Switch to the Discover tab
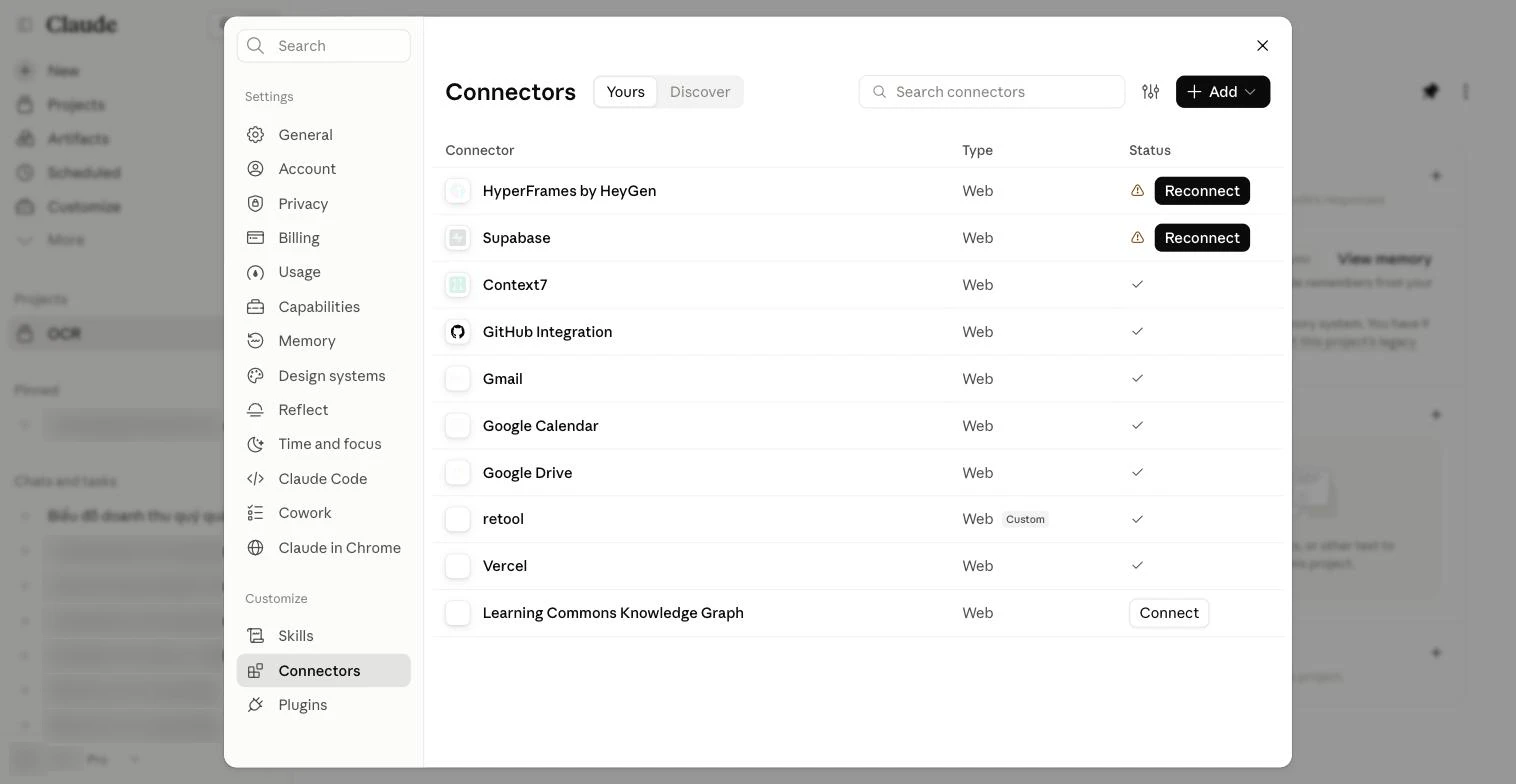This screenshot has width=1516, height=784. click(700, 92)
